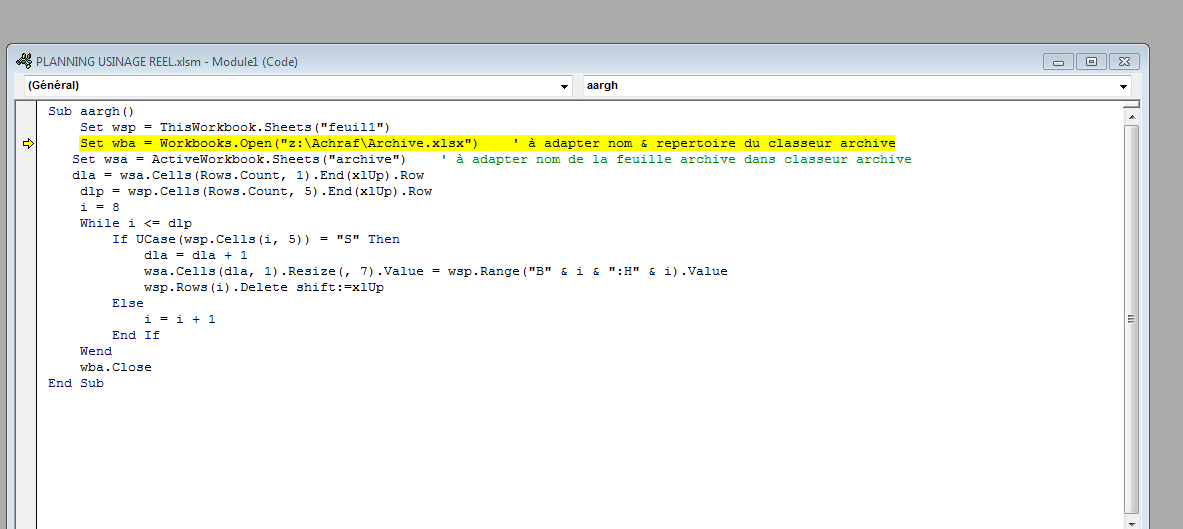Click the scrollbar down arrow
The width and height of the screenshot is (1183, 529).
point(1131,521)
